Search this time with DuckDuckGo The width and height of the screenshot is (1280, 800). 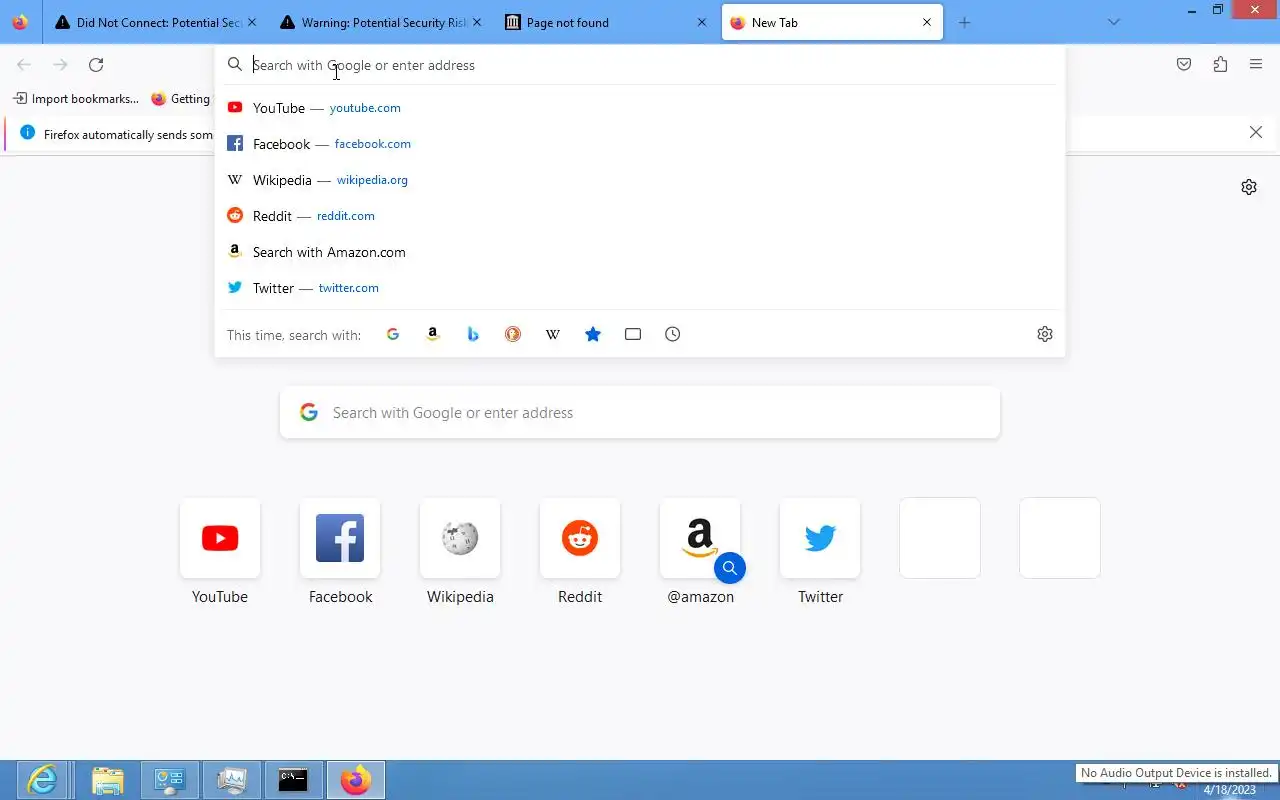pyautogui.click(x=513, y=334)
